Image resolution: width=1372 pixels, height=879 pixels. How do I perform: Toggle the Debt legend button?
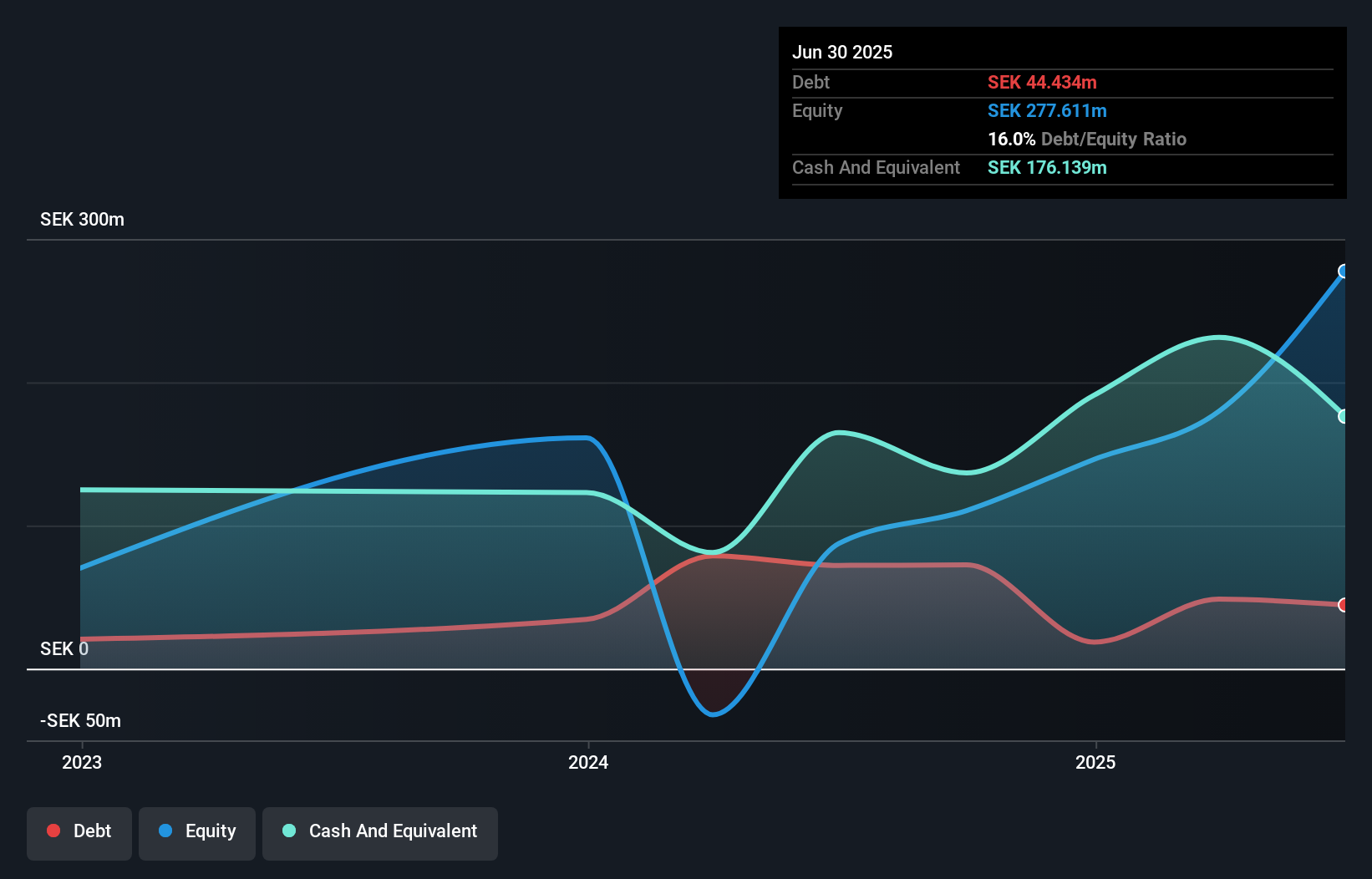pyautogui.click(x=79, y=833)
